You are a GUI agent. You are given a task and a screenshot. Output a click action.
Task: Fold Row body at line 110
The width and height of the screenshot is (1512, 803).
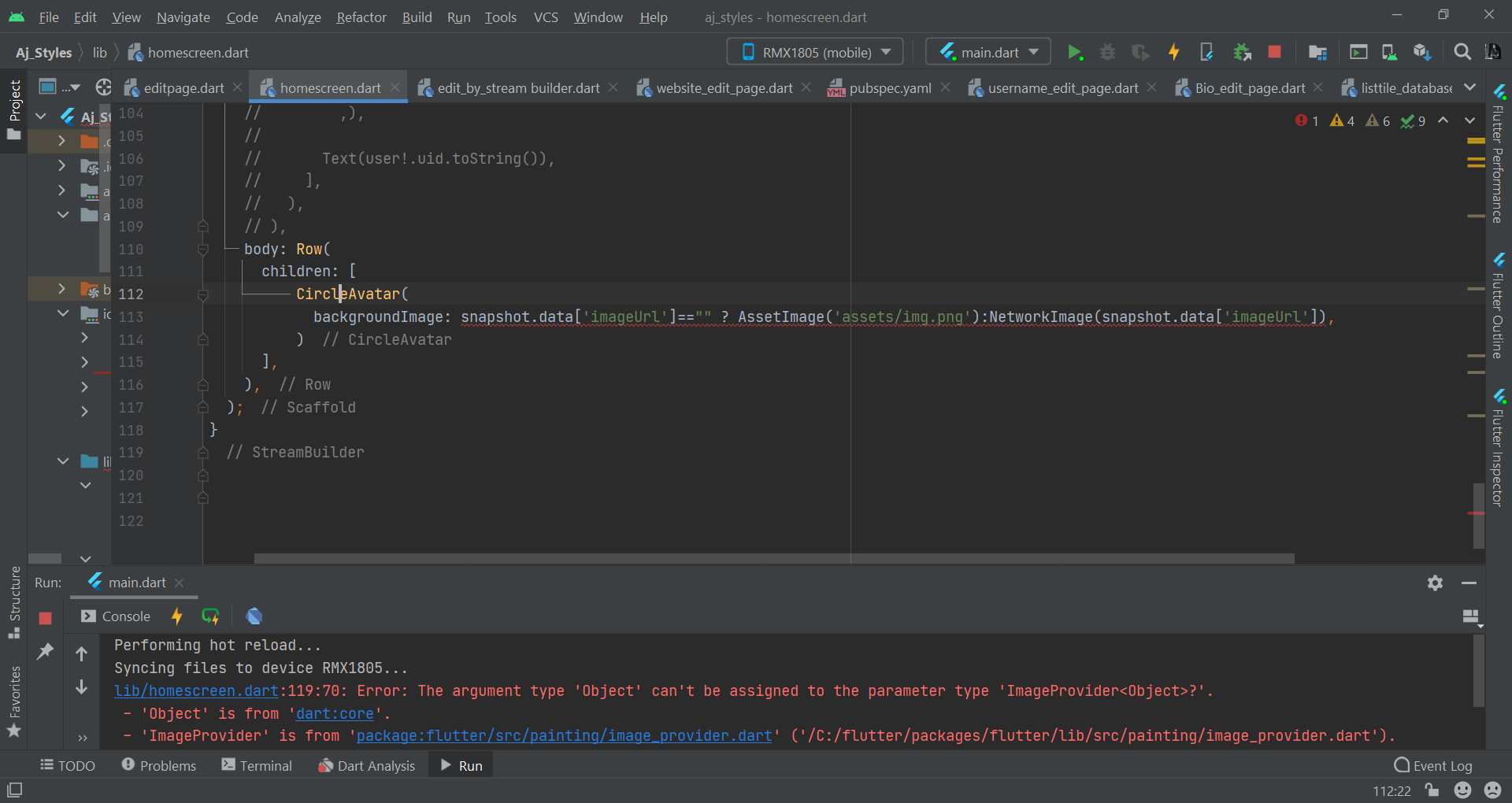202,249
